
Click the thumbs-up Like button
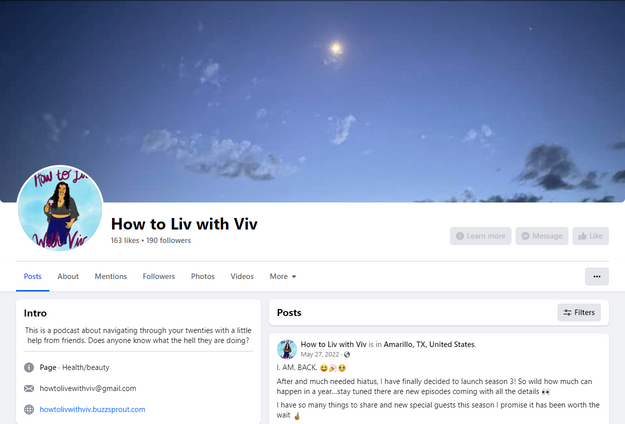[x=591, y=236]
